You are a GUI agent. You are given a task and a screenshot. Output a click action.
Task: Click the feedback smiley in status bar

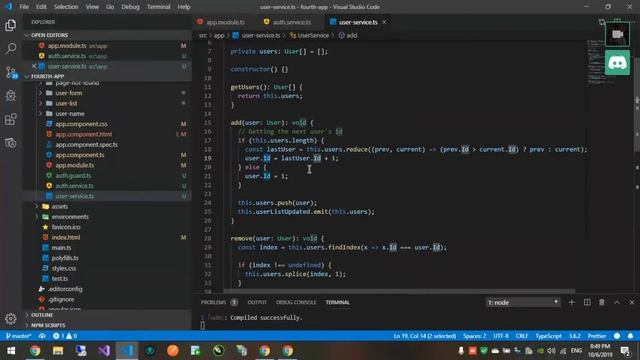tap(617, 336)
